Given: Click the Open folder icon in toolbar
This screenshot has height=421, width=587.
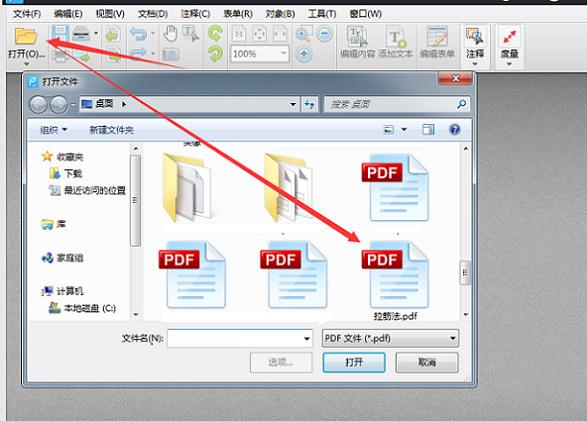Looking at the screenshot, I should click(x=26, y=36).
